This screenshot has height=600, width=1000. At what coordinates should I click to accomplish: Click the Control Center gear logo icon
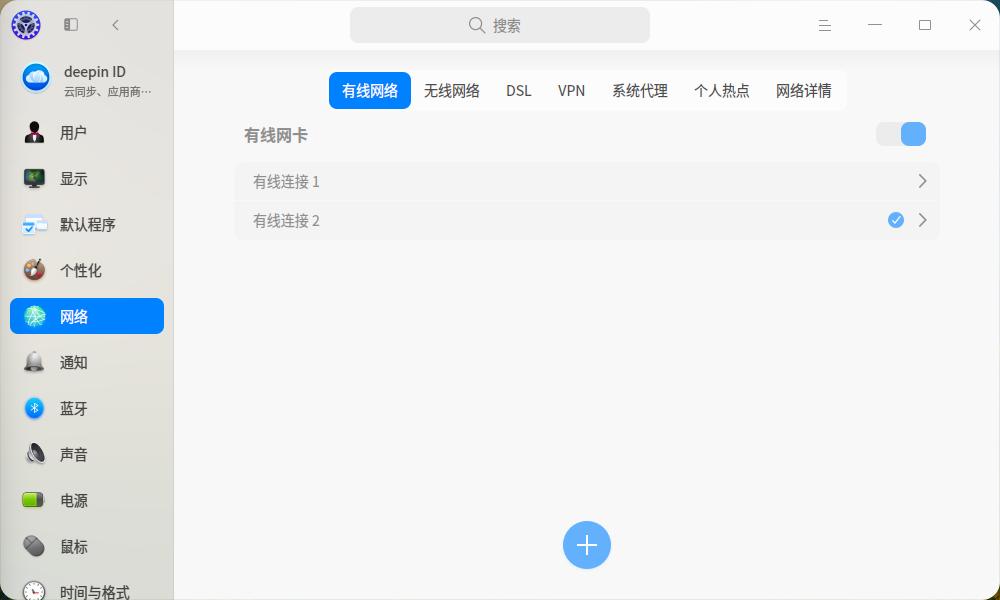tap(26, 25)
